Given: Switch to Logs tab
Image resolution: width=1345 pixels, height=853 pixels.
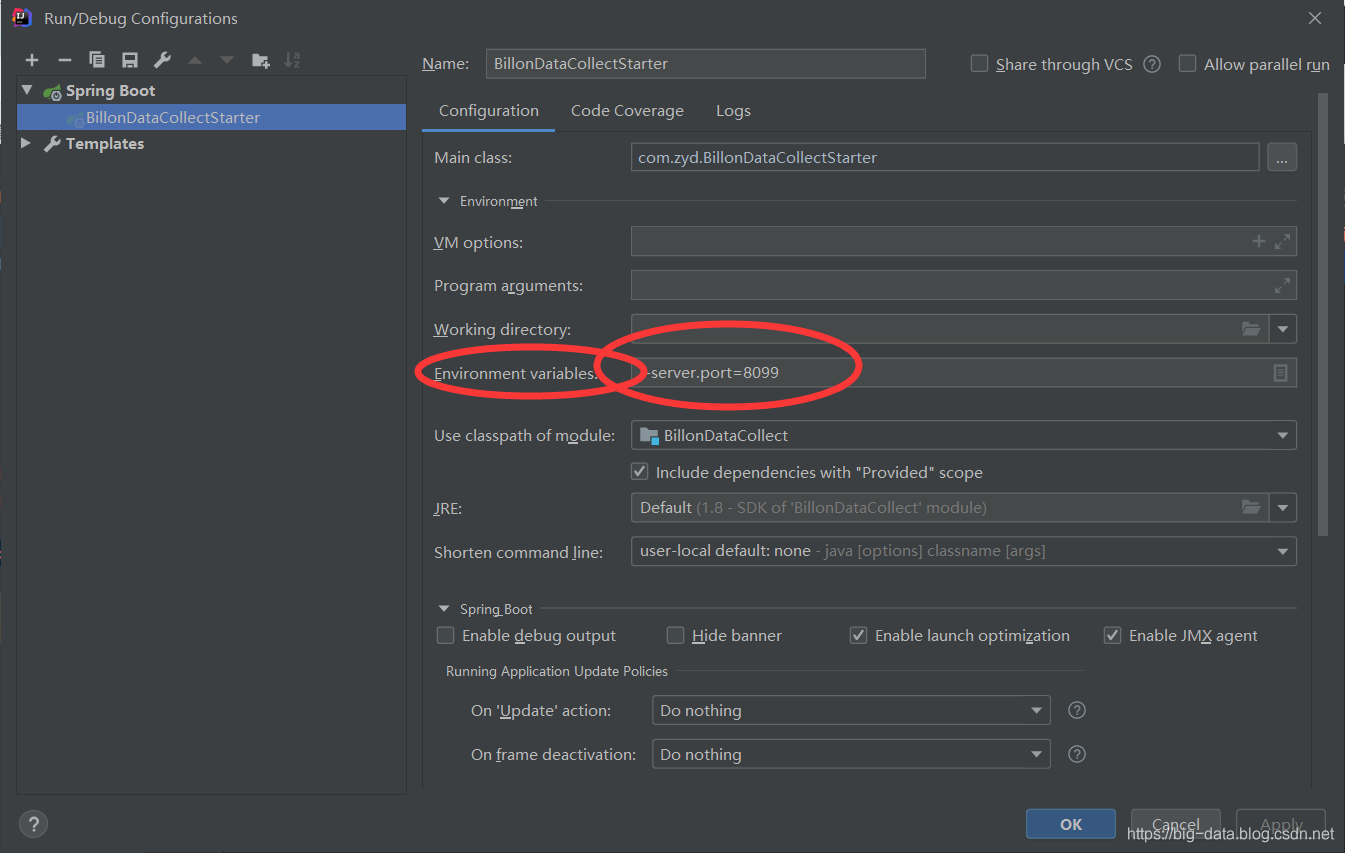Looking at the screenshot, I should point(733,111).
